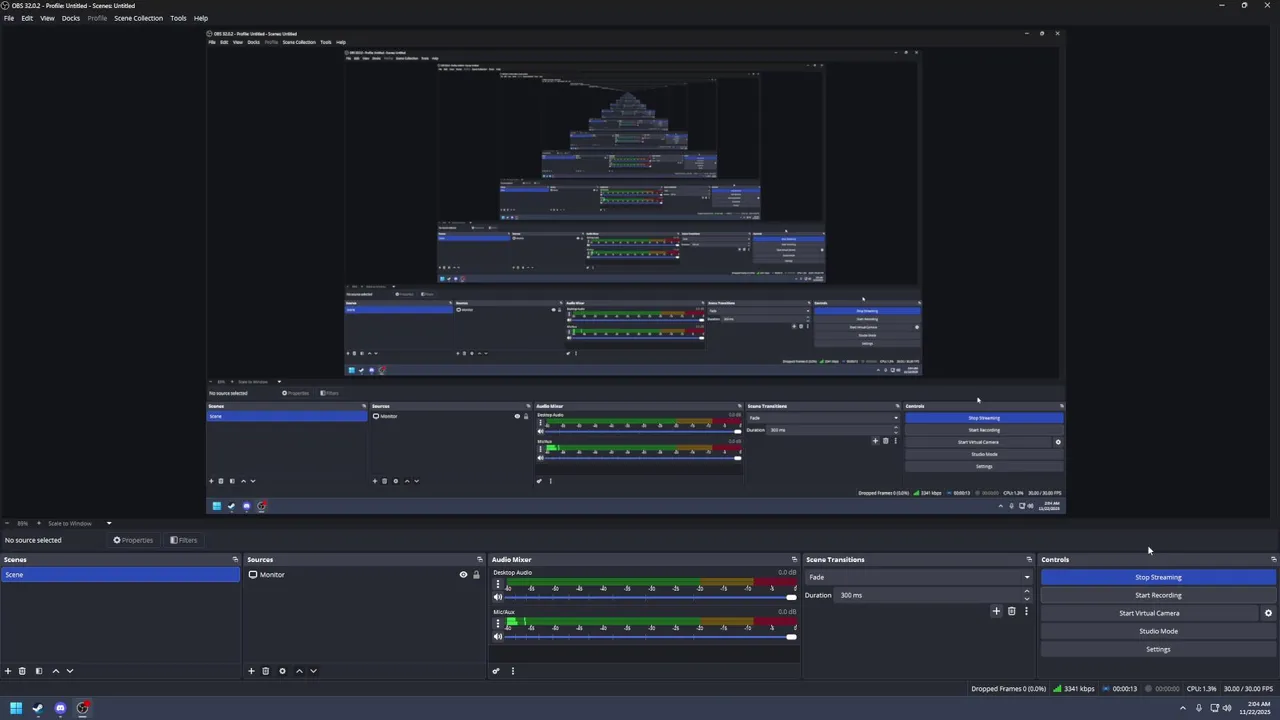Add a scene transition with plus icon
The image size is (1280, 720).
click(x=996, y=611)
